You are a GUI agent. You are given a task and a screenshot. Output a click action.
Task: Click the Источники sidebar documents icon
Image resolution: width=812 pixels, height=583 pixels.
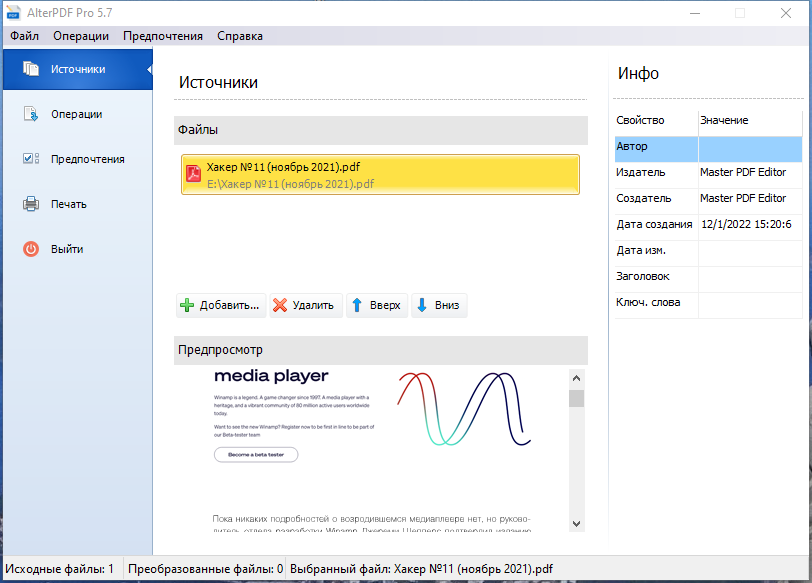(x=31, y=69)
